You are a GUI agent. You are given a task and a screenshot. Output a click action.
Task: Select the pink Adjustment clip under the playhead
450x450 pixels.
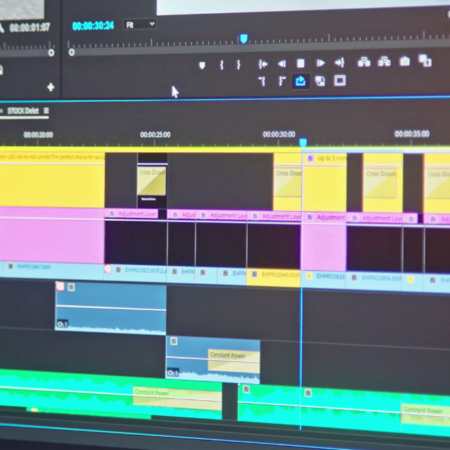[323, 243]
